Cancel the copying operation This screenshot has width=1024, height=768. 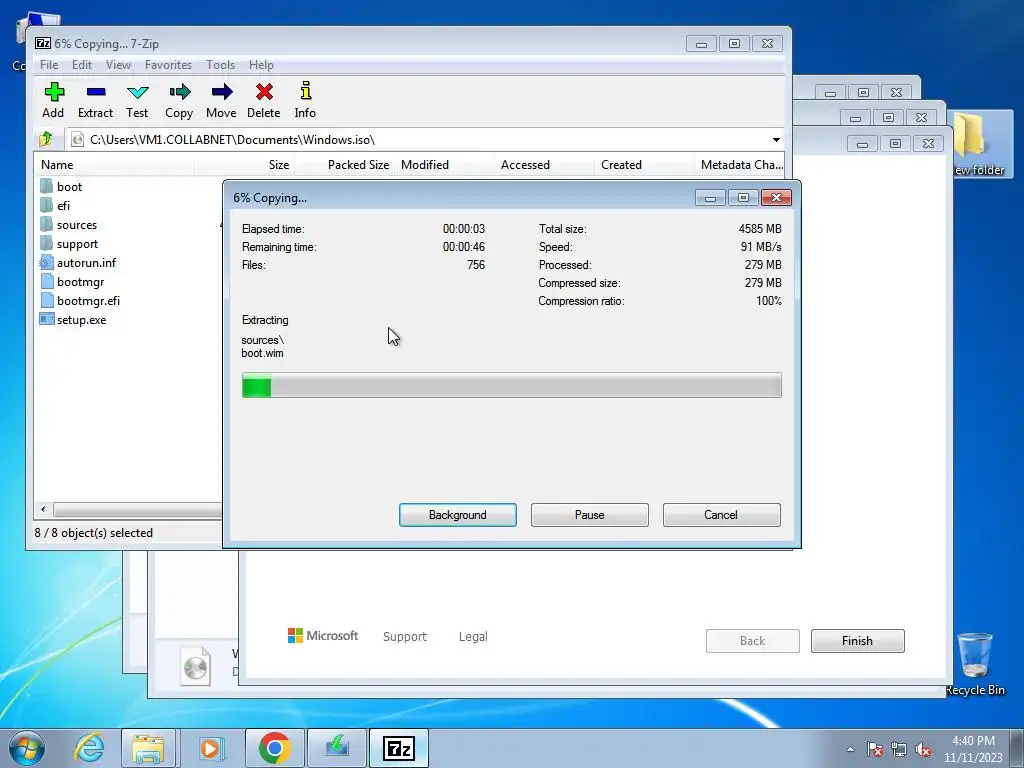pos(722,515)
